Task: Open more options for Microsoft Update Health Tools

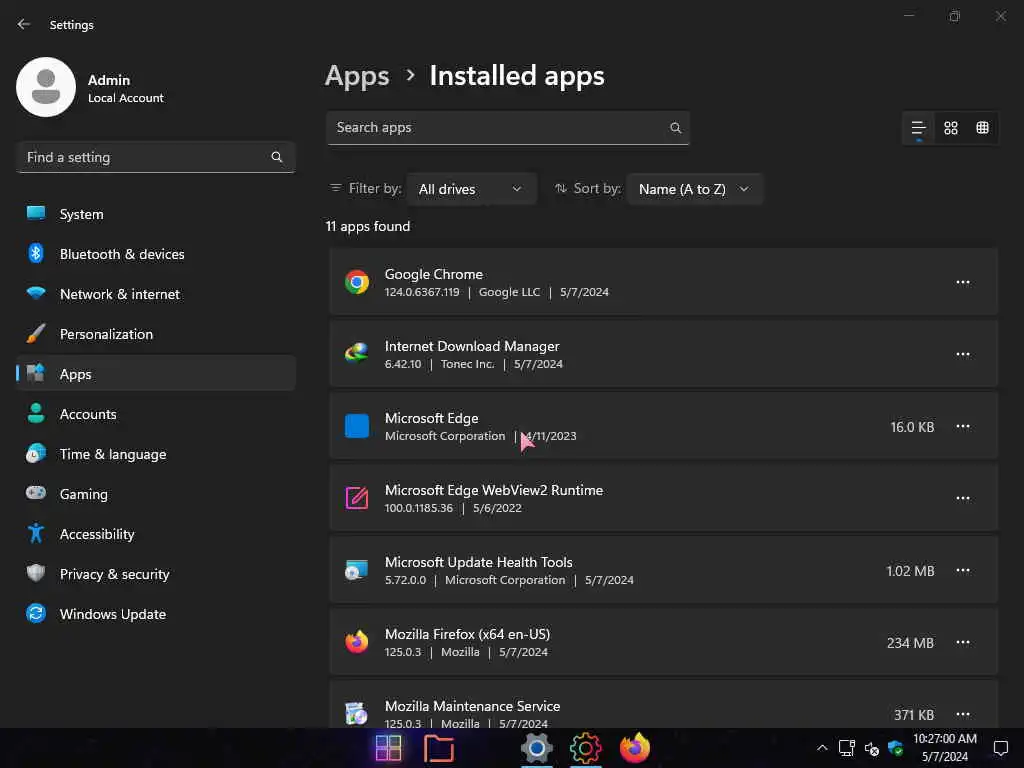Action: pyautogui.click(x=963, y=570)
